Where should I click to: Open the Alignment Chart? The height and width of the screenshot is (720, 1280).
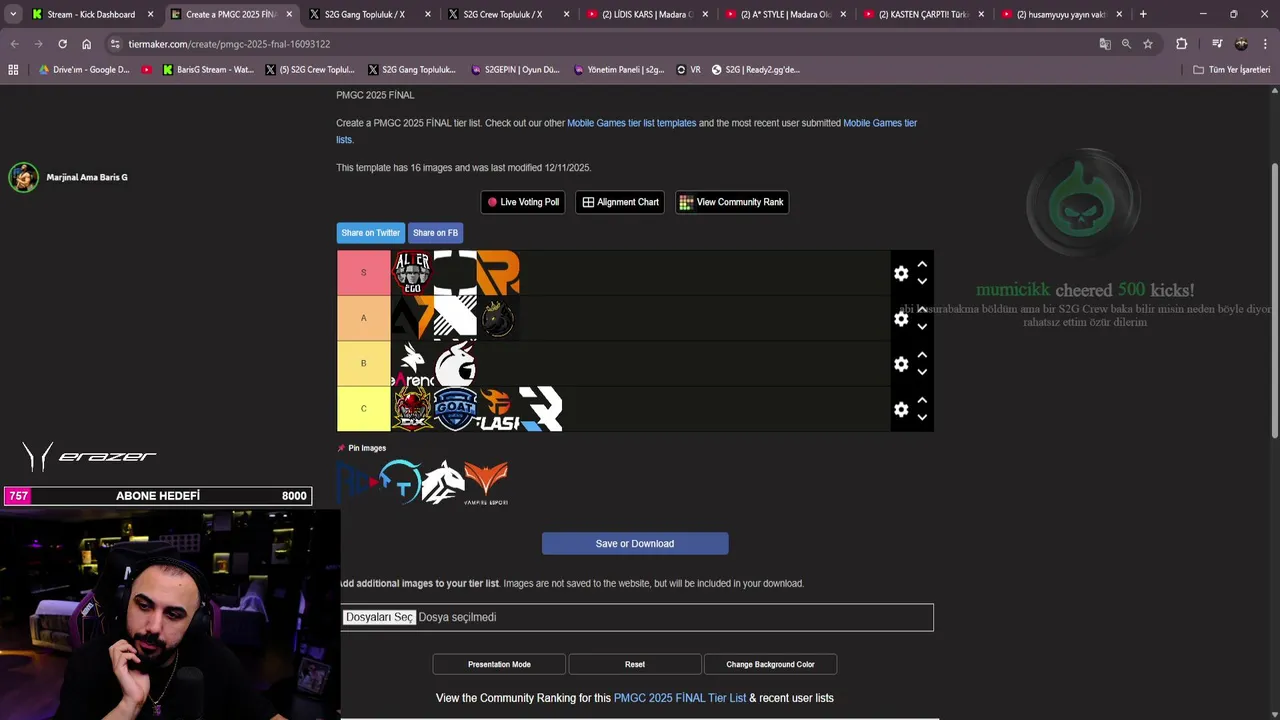(620, 202)
